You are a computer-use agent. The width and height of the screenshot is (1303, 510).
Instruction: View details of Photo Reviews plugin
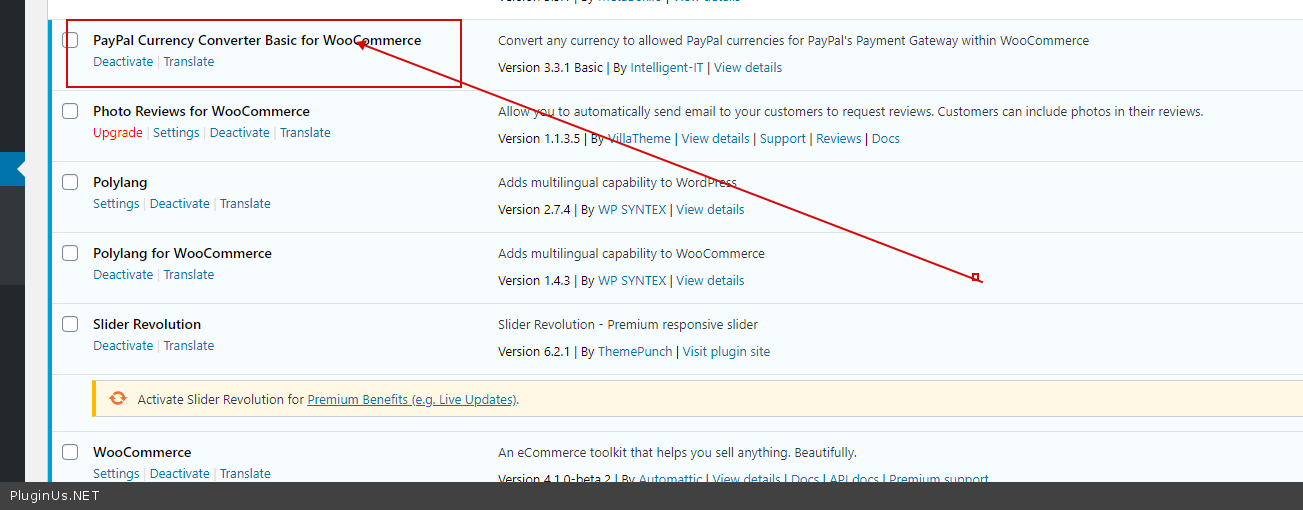coord(715,139)
